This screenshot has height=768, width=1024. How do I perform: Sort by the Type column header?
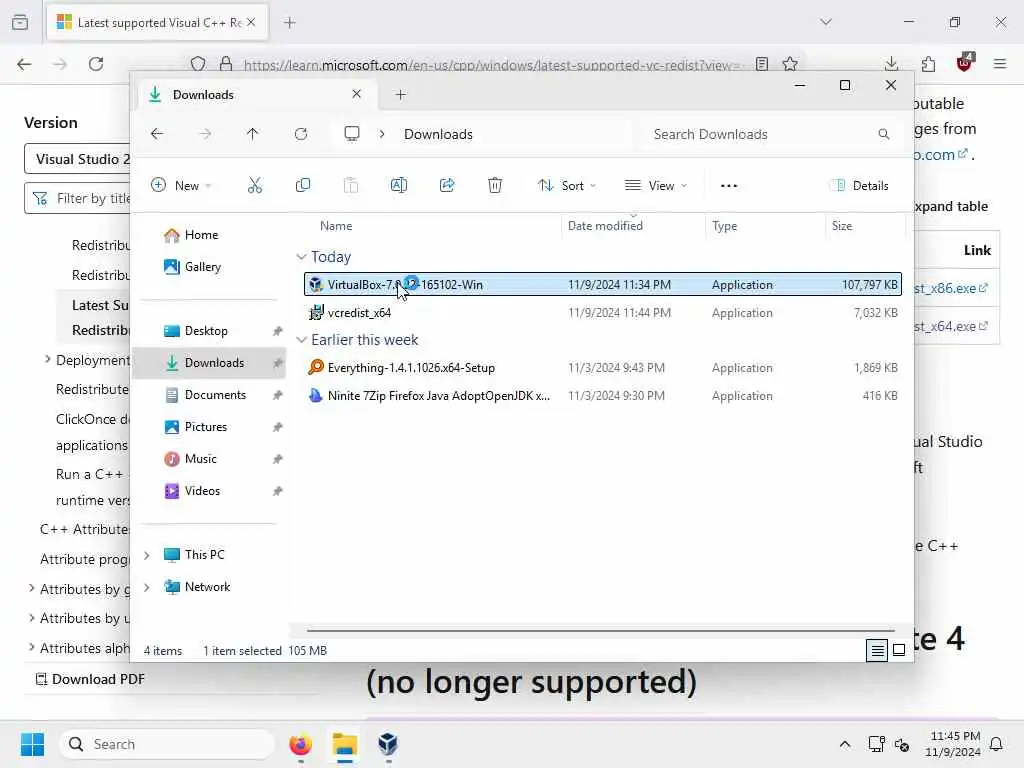pos(725,226)
